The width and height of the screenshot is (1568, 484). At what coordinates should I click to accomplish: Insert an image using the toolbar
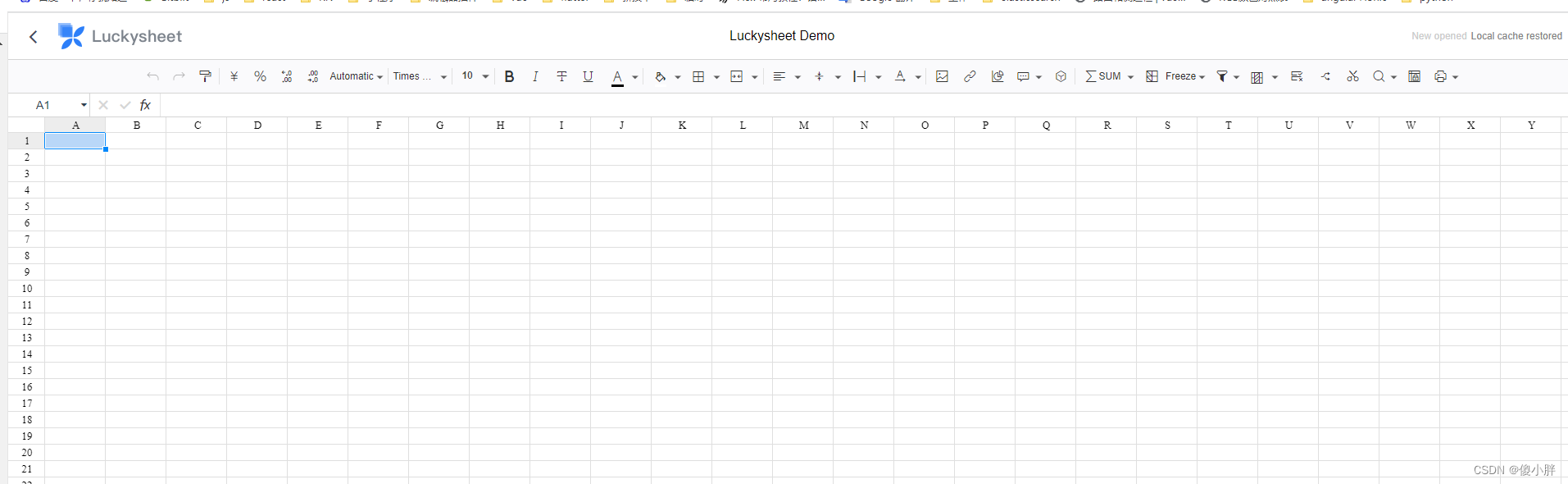(x=942, y=76)
